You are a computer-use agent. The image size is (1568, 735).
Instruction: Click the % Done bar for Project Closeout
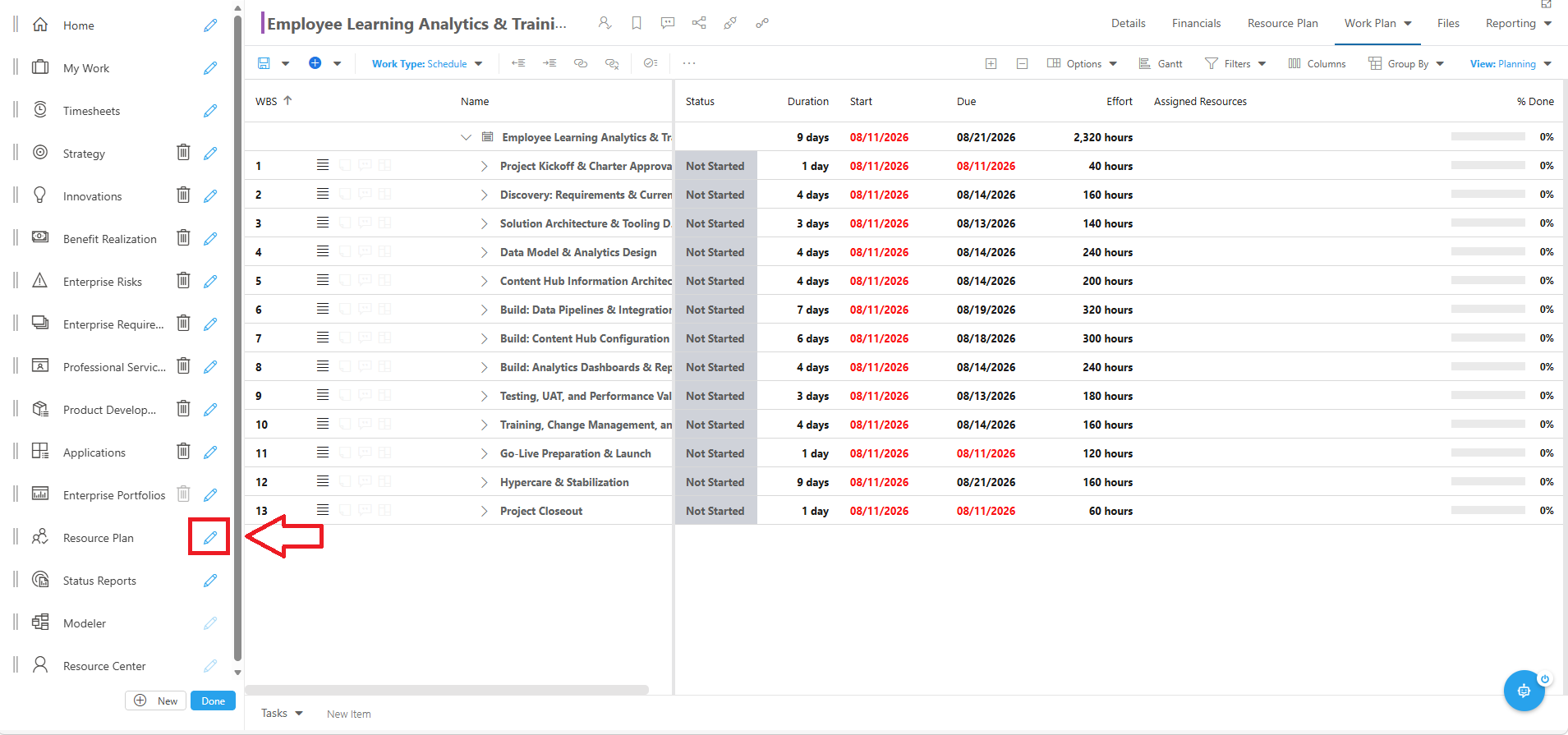(1488, 510)
